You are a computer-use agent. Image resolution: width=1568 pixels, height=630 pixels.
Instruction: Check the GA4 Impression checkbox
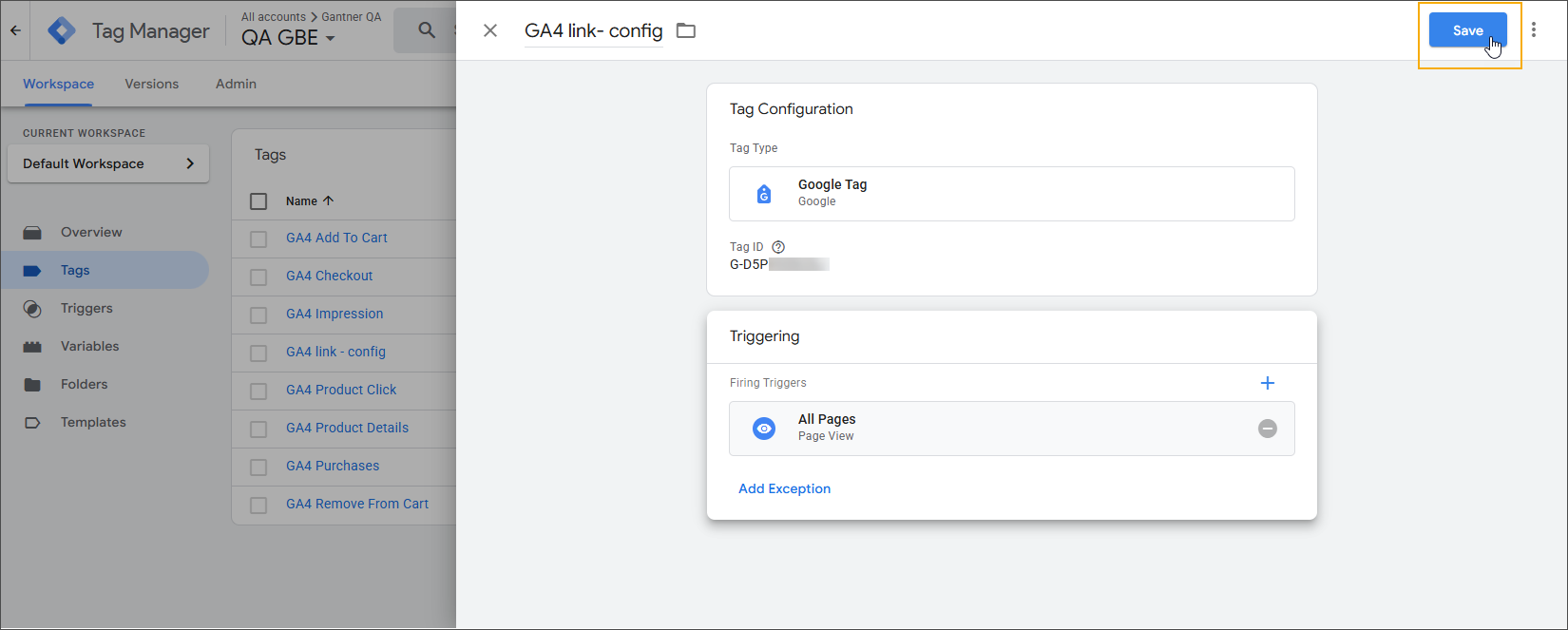pos(258,315)
